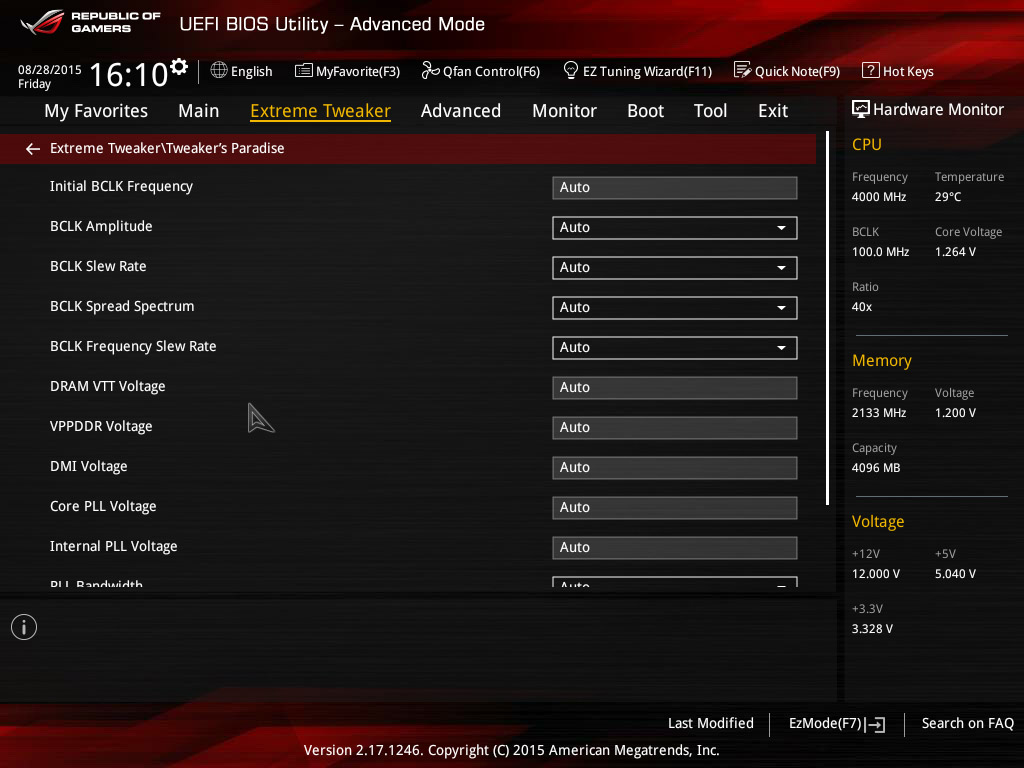
Task: Click the DRAM VTT Voltage field
Action: pos(675,388)
